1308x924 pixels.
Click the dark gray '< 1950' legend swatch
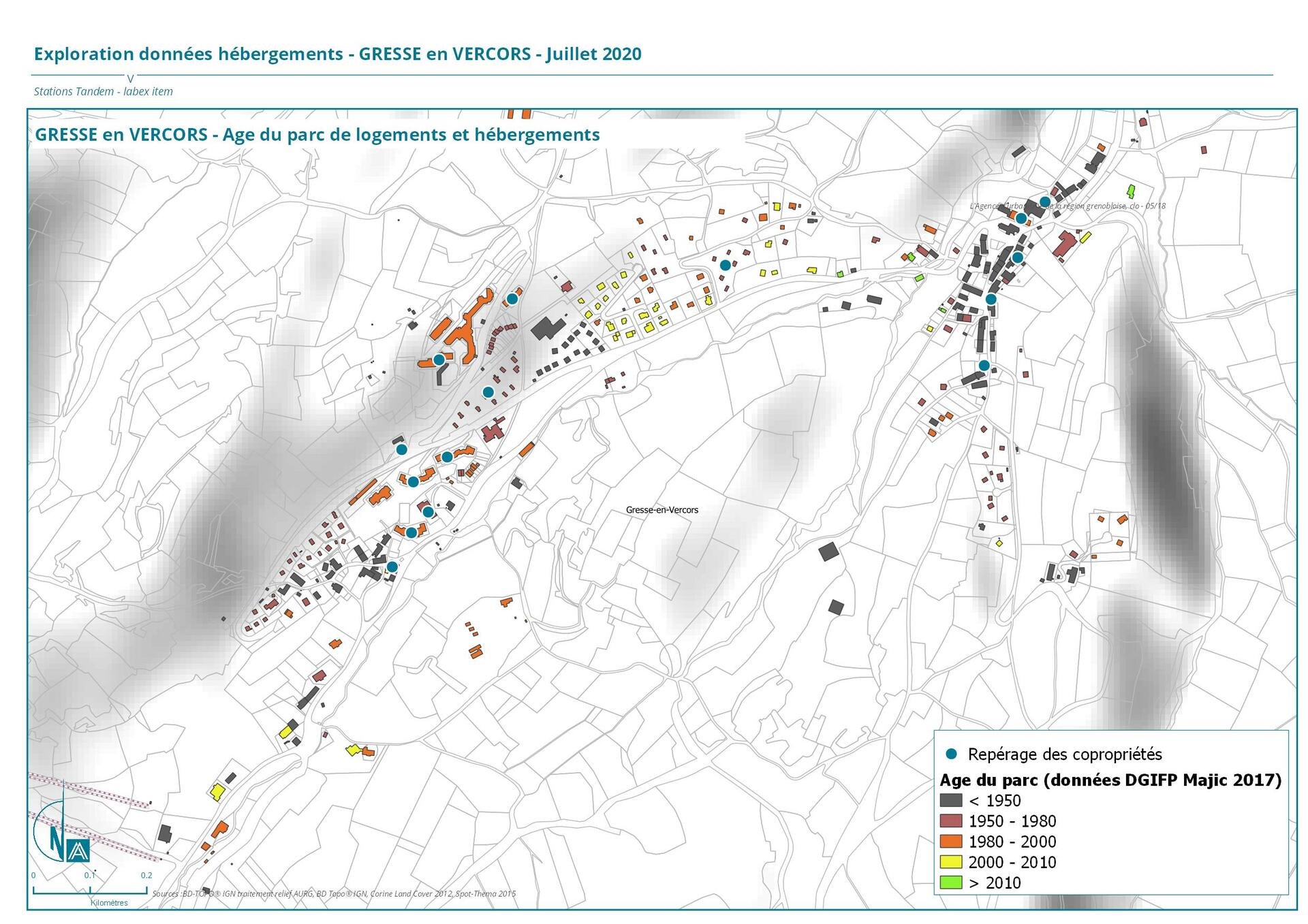[951, 801]
